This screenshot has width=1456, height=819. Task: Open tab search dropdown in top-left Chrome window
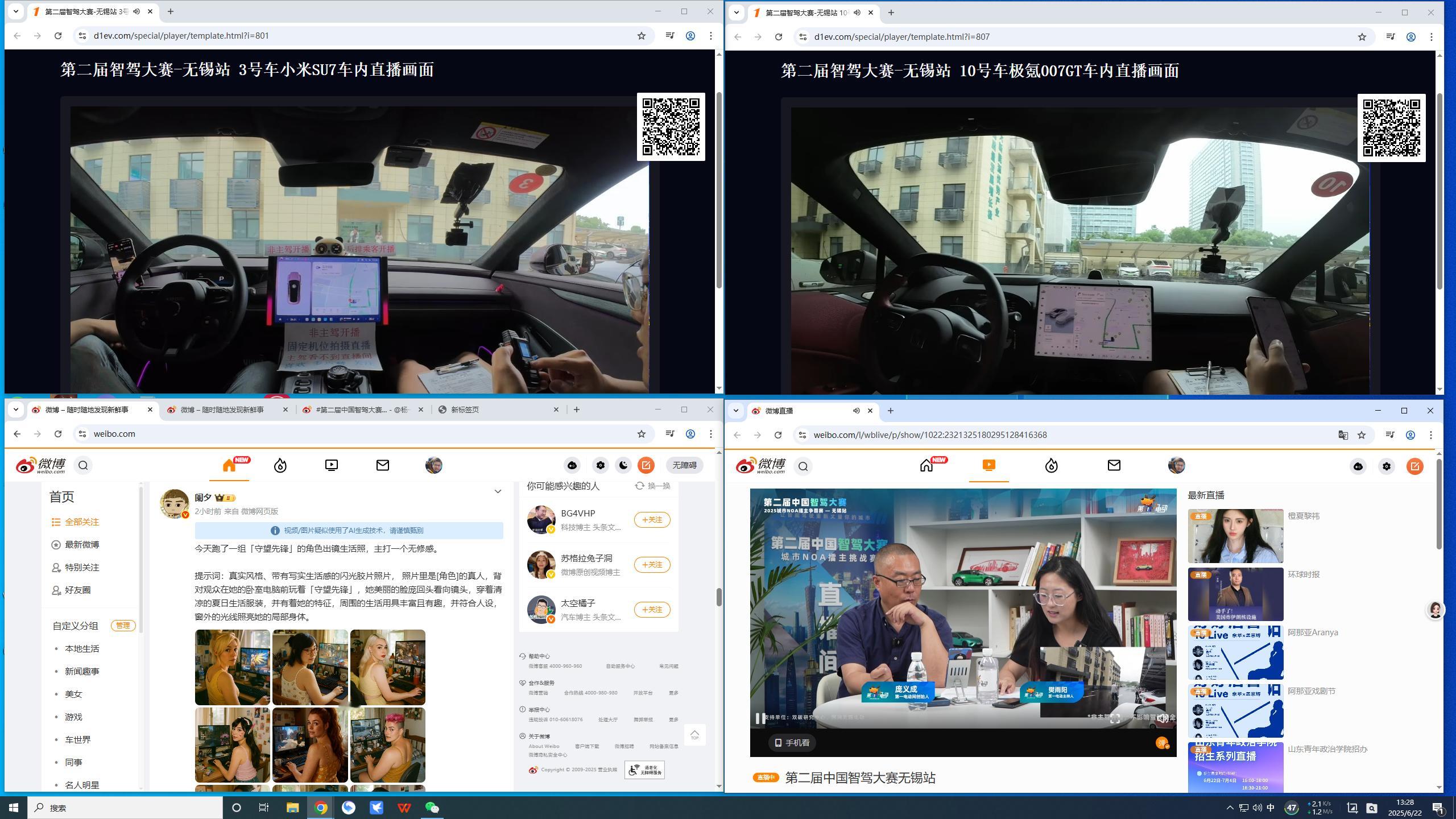pos(16,11)
